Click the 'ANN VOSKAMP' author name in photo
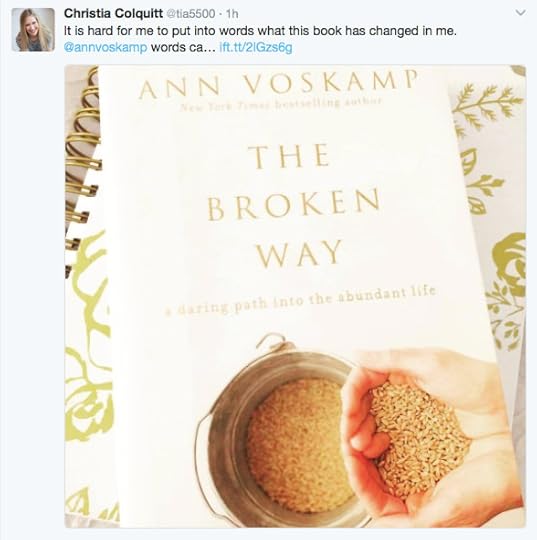537x540 pixels. tap(278, 84)
